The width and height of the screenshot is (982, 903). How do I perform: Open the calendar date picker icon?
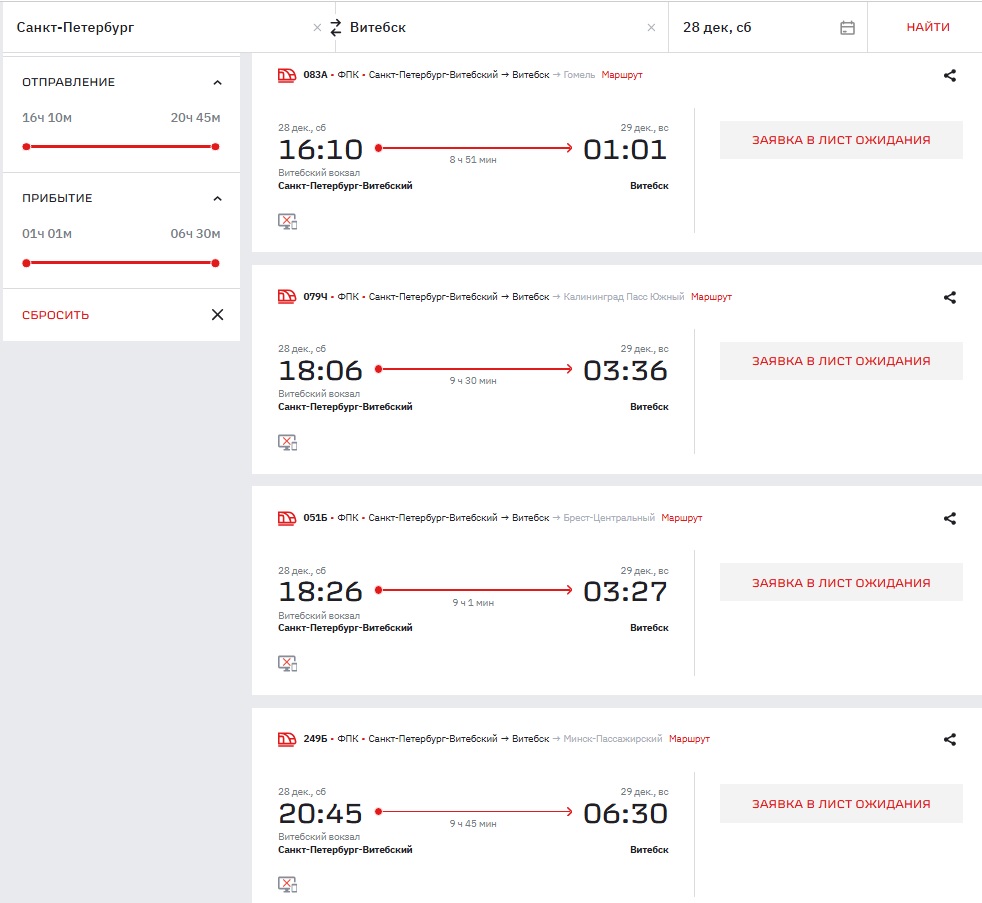click(847, 28)
